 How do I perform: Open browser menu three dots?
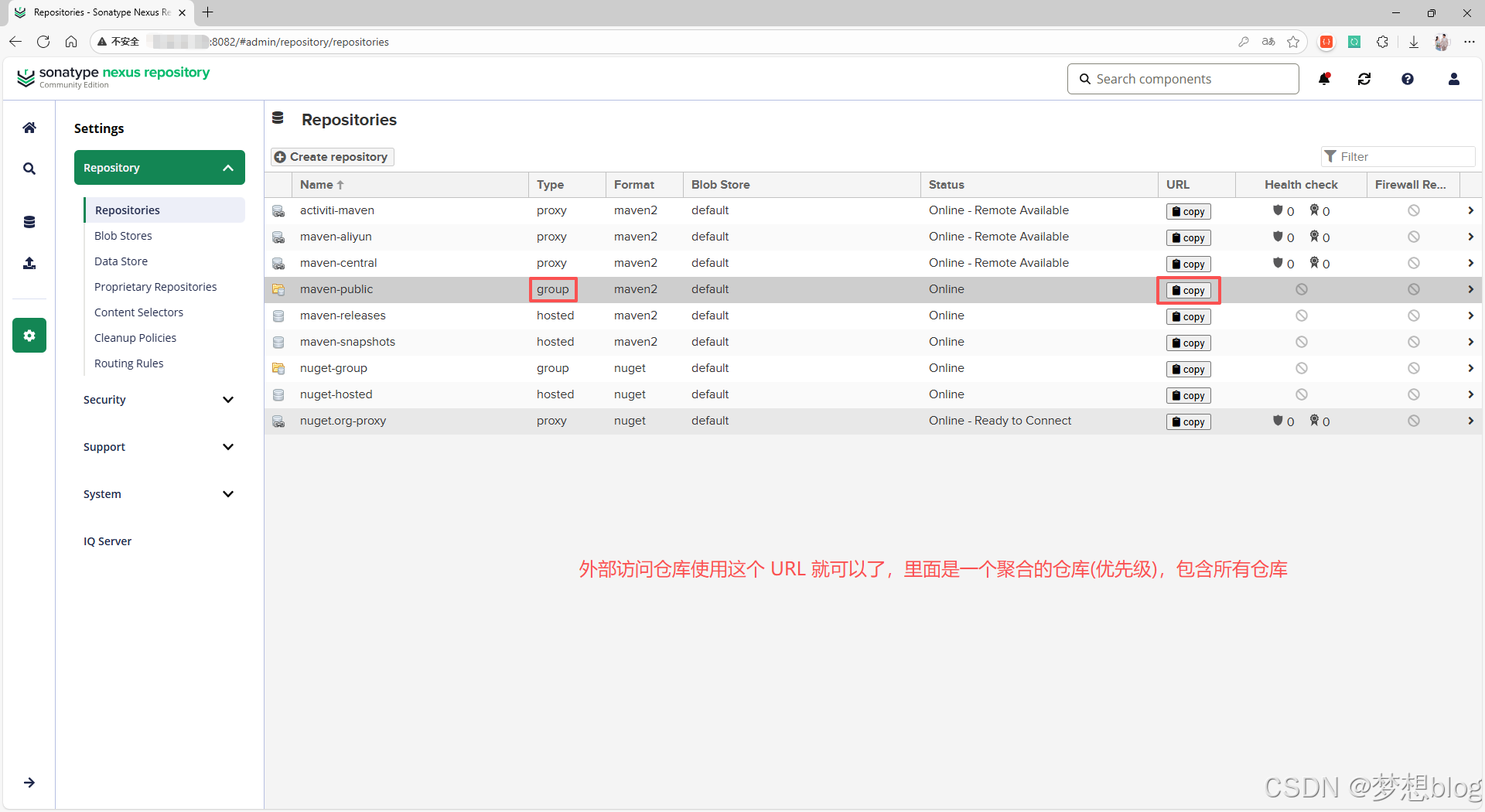tap(1470, 42)
